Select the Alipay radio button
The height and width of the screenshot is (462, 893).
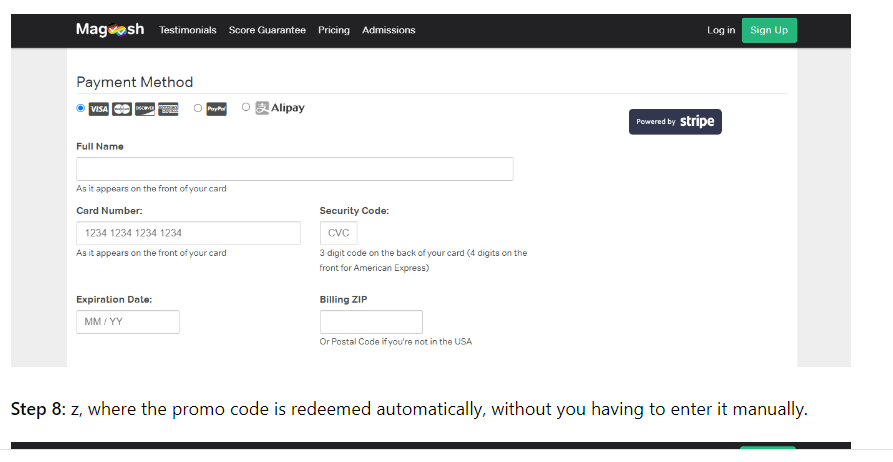[245, 107]
